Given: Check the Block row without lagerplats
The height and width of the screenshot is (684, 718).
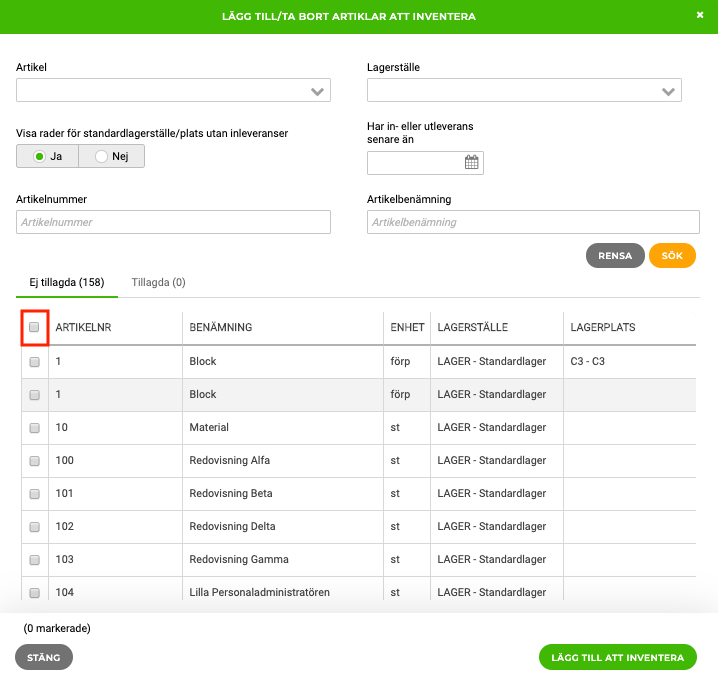Looking at the screenshot, I should 34,395.
